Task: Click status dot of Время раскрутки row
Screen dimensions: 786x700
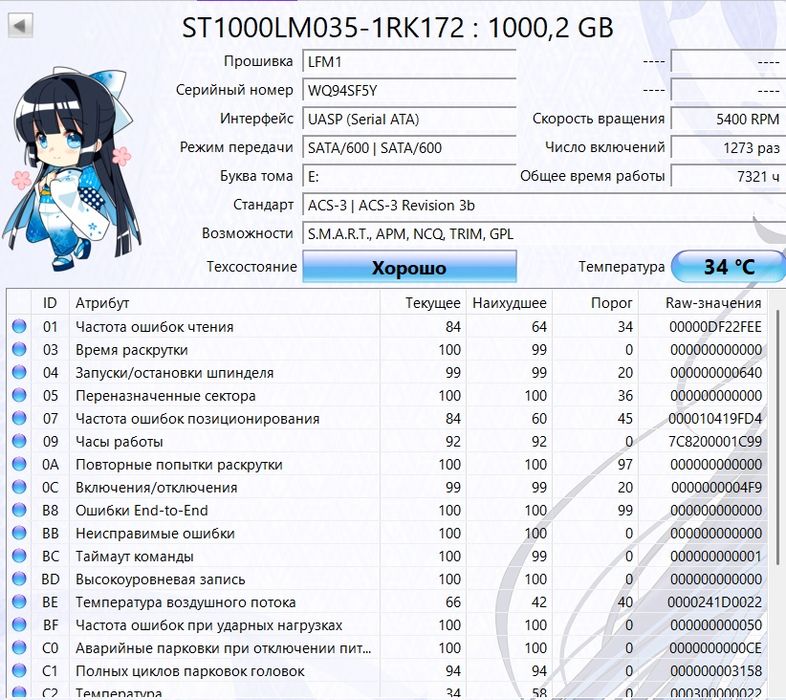Action: (x=19, y=349)
